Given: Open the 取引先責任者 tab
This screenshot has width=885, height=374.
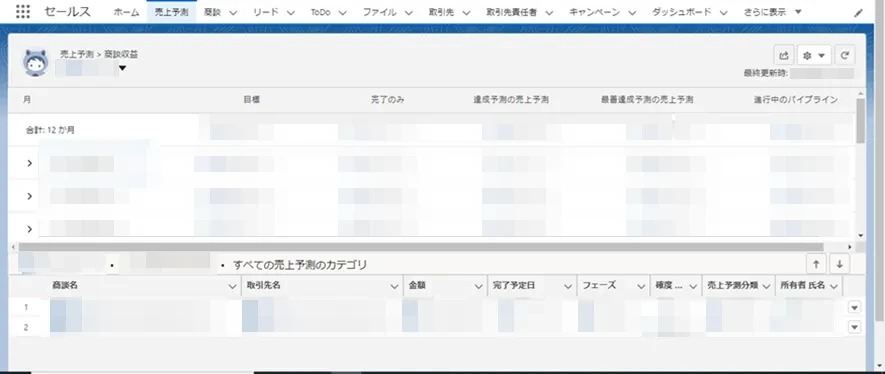Looking at the screenshot, I should click(x=511, y=12).
